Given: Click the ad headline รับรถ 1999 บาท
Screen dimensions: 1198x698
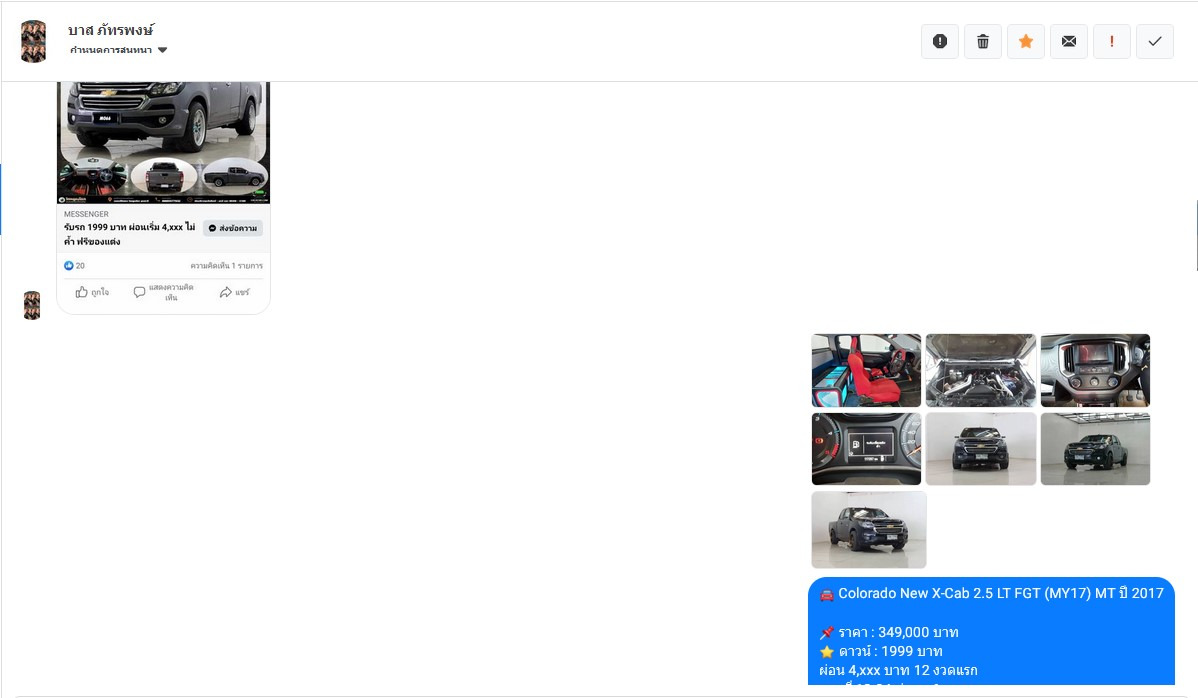Looking at the screenshot, I should [x=130, y=234].
